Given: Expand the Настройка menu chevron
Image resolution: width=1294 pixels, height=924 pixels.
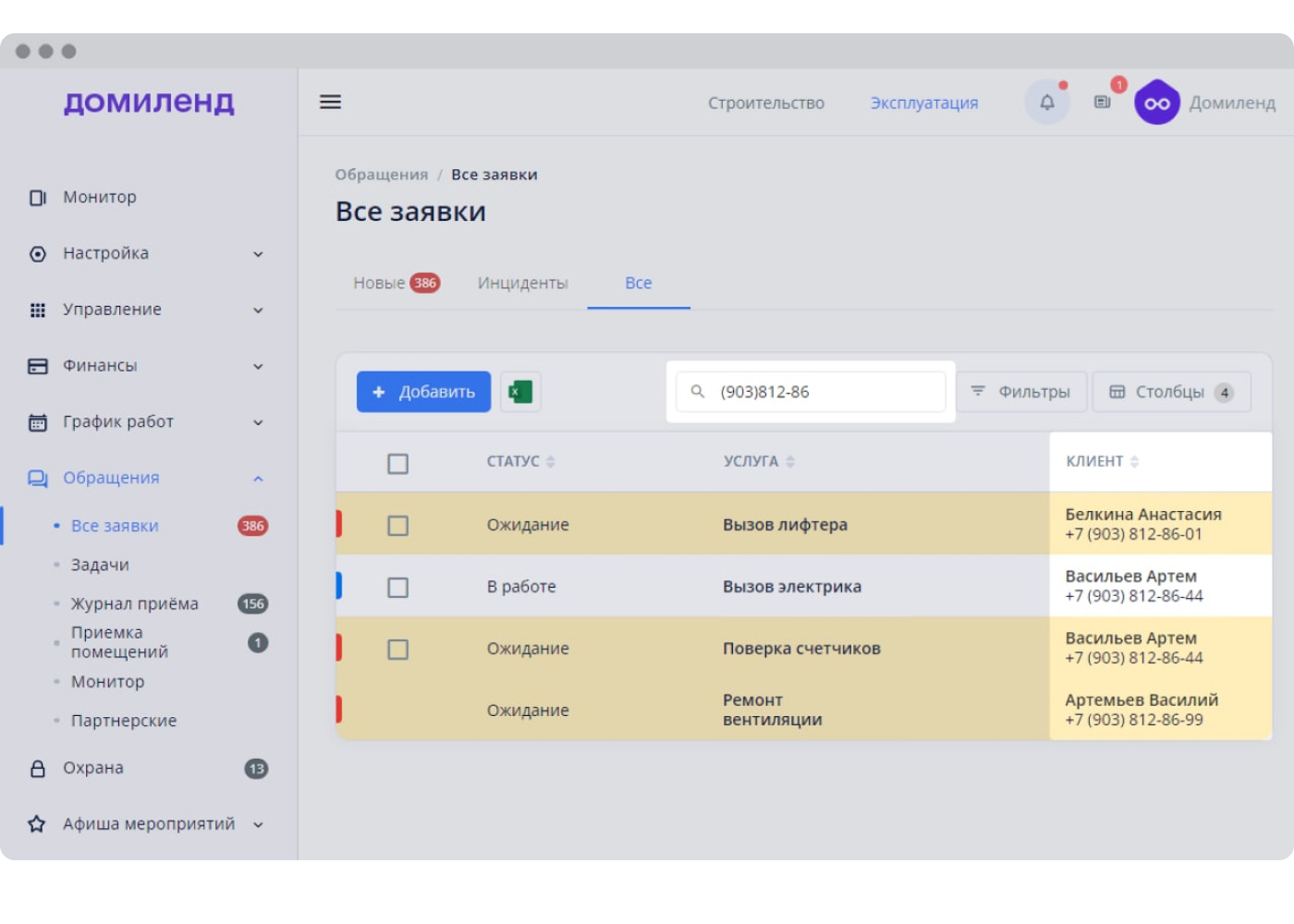Looking at the screenshot, I should (x=258, y=254).
